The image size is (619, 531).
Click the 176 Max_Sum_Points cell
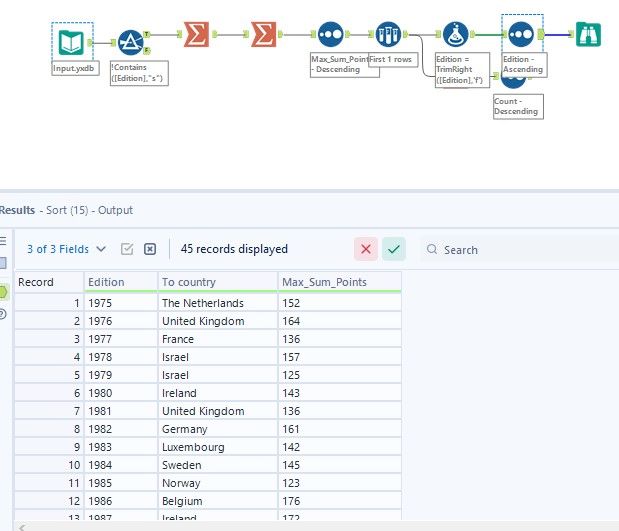pyautogui.click(x=340, y=501)
